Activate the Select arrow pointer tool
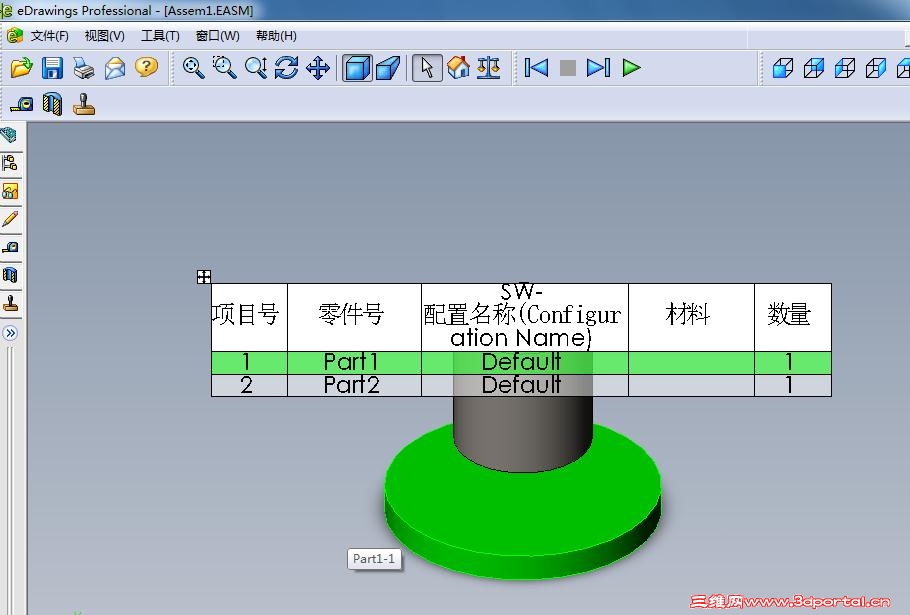The image size is (910, 615). click(427, 68)
